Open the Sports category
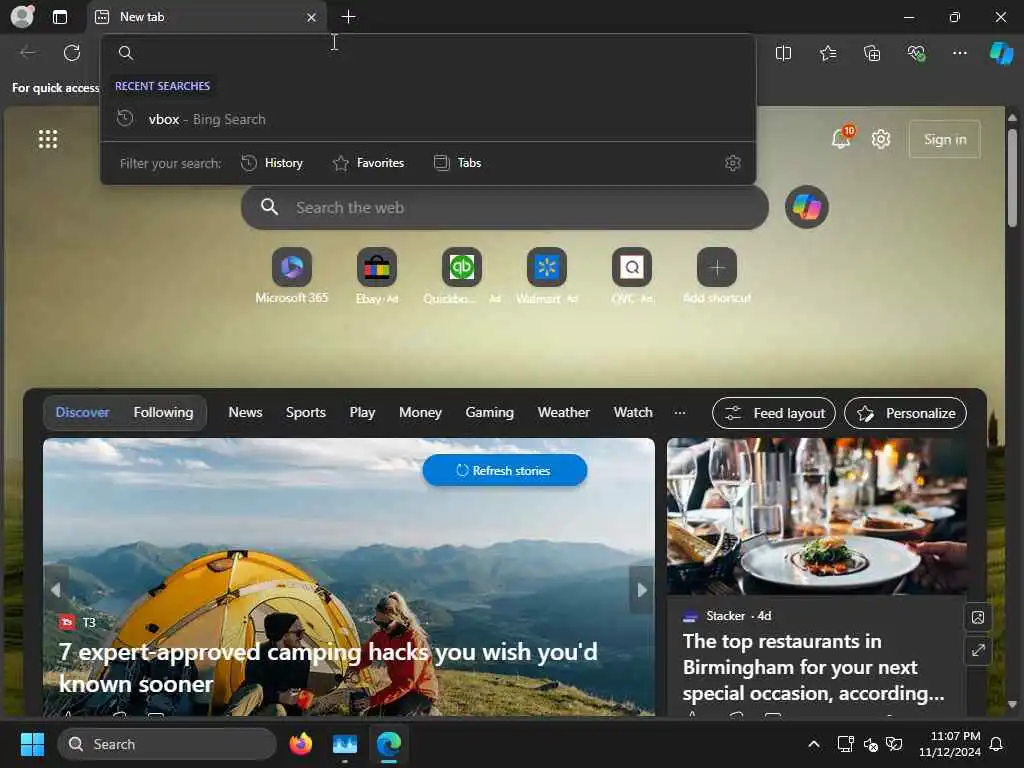The height and width of the screenshot is (768, 1024). pos(306,412)
